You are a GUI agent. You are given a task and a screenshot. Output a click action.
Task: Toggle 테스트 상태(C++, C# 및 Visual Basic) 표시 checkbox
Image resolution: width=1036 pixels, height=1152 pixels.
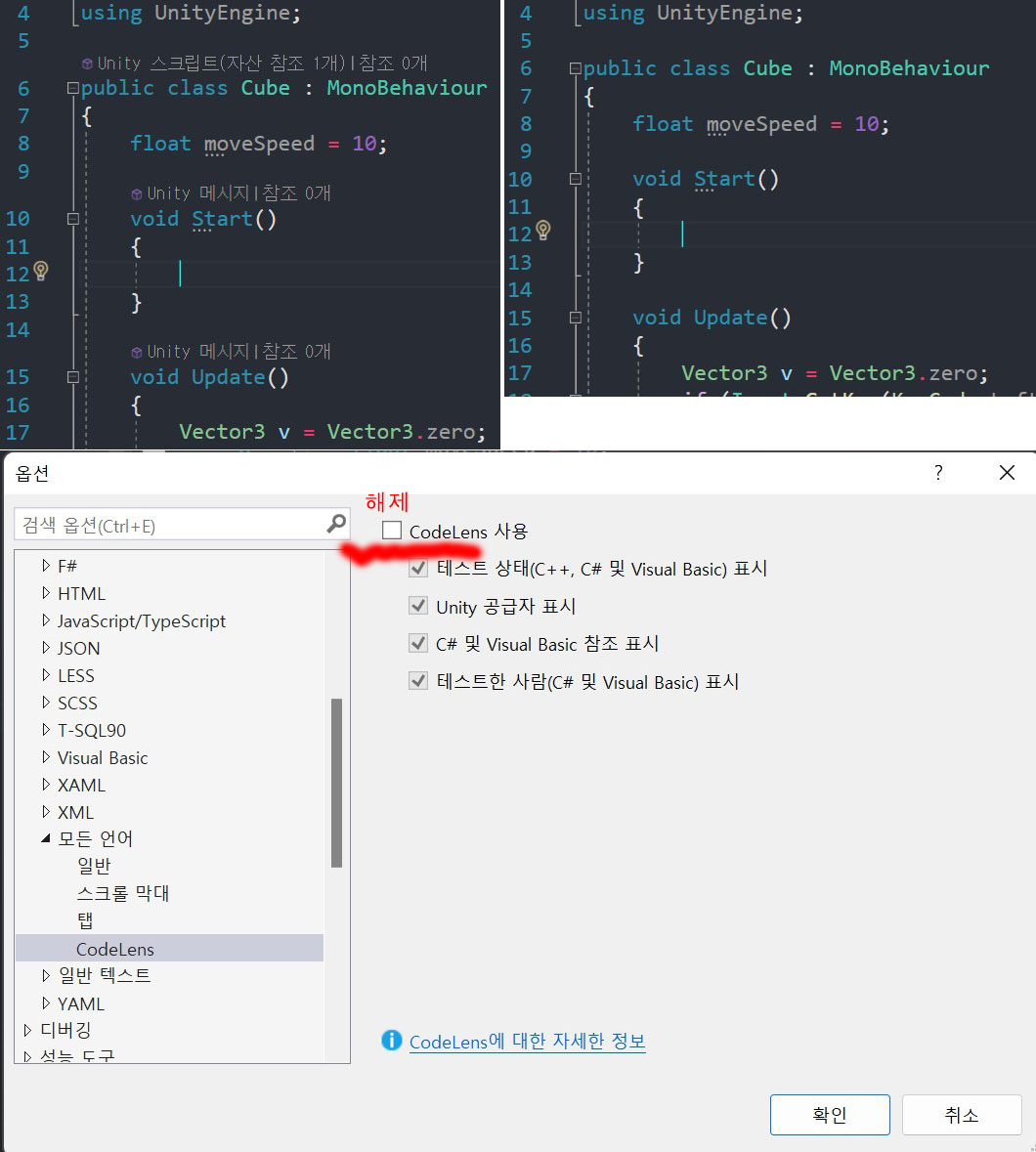(x=418, y=568)
